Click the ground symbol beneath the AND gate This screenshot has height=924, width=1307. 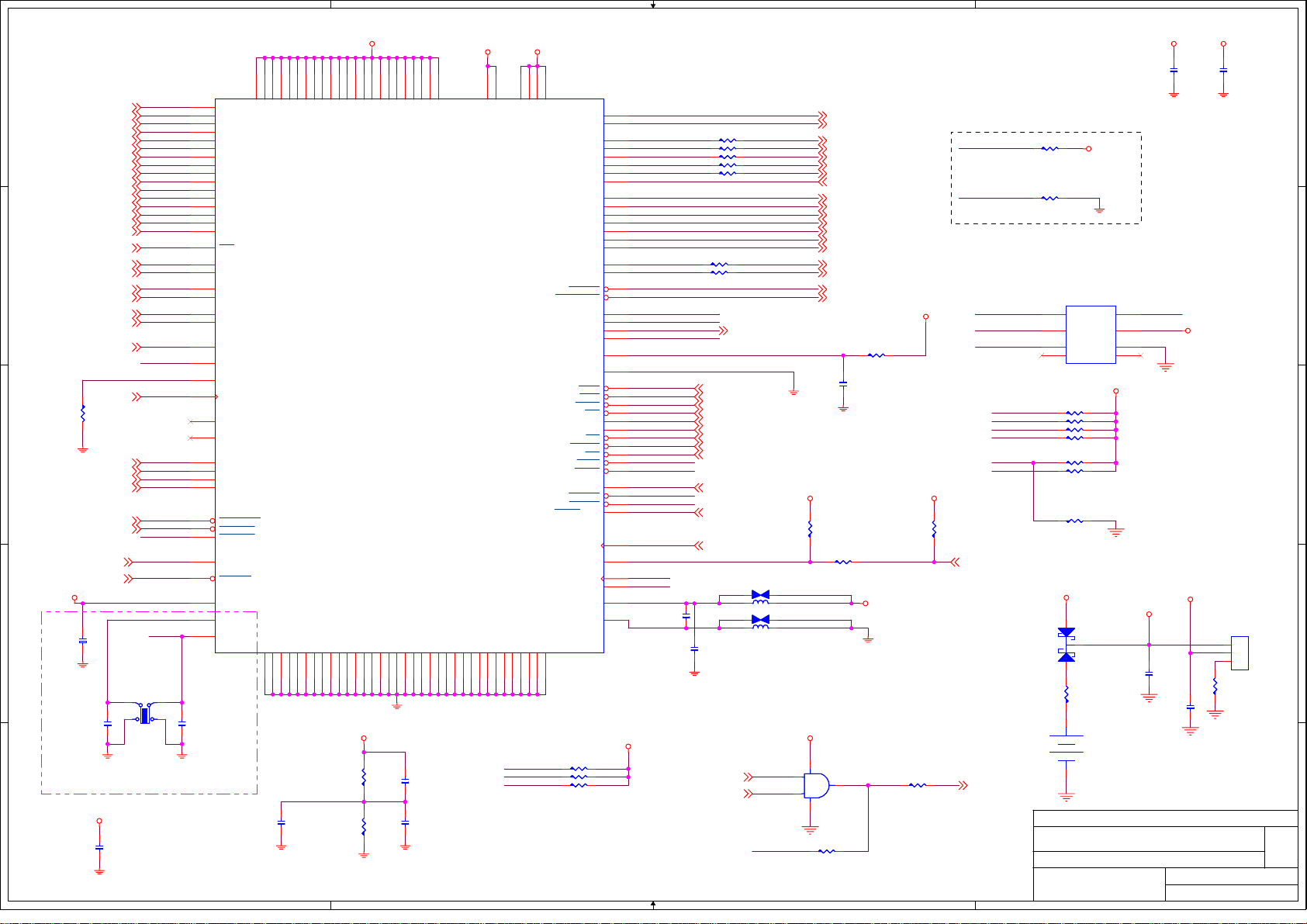(810, 830)
